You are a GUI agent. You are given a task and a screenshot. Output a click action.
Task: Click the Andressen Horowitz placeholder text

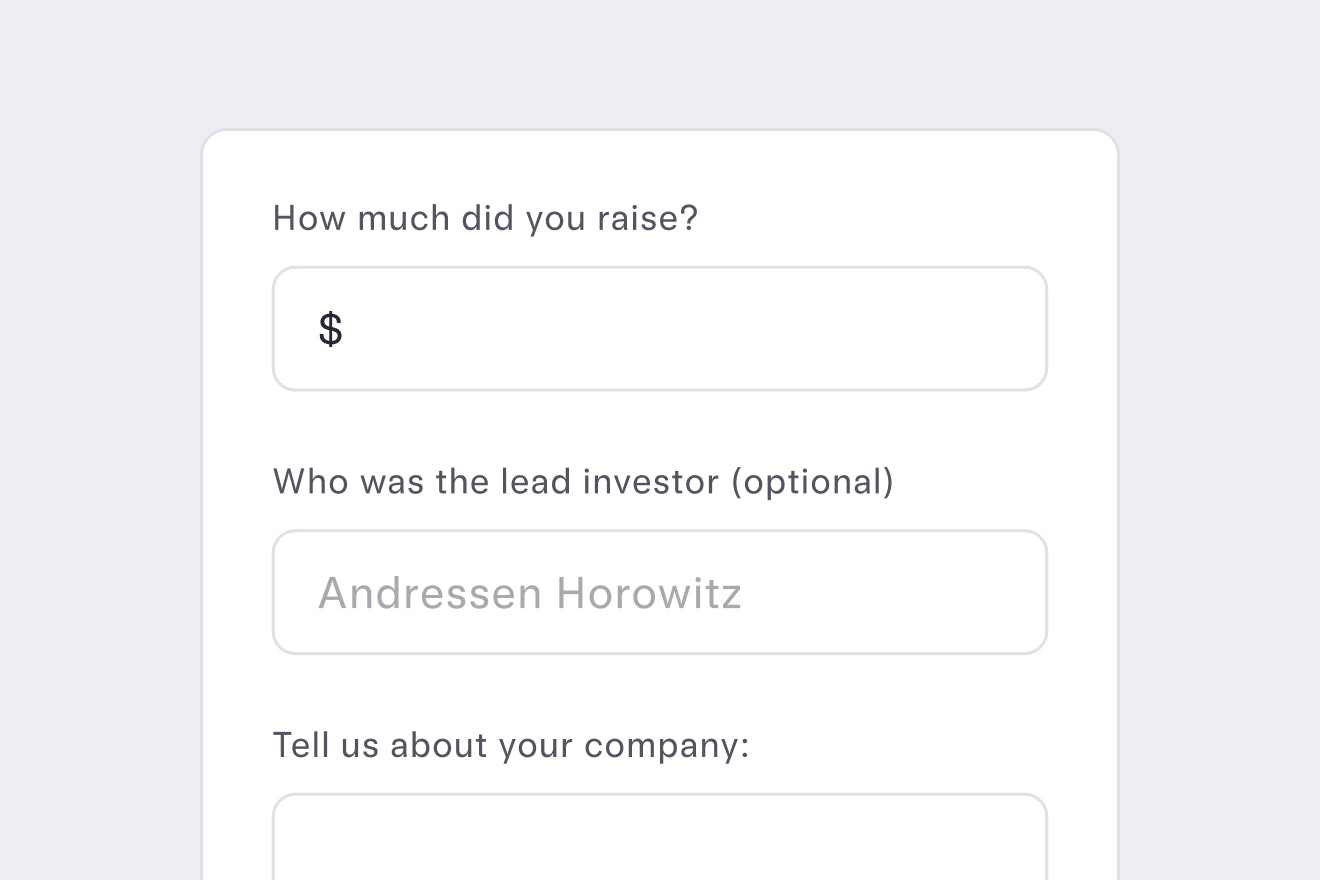529,592
